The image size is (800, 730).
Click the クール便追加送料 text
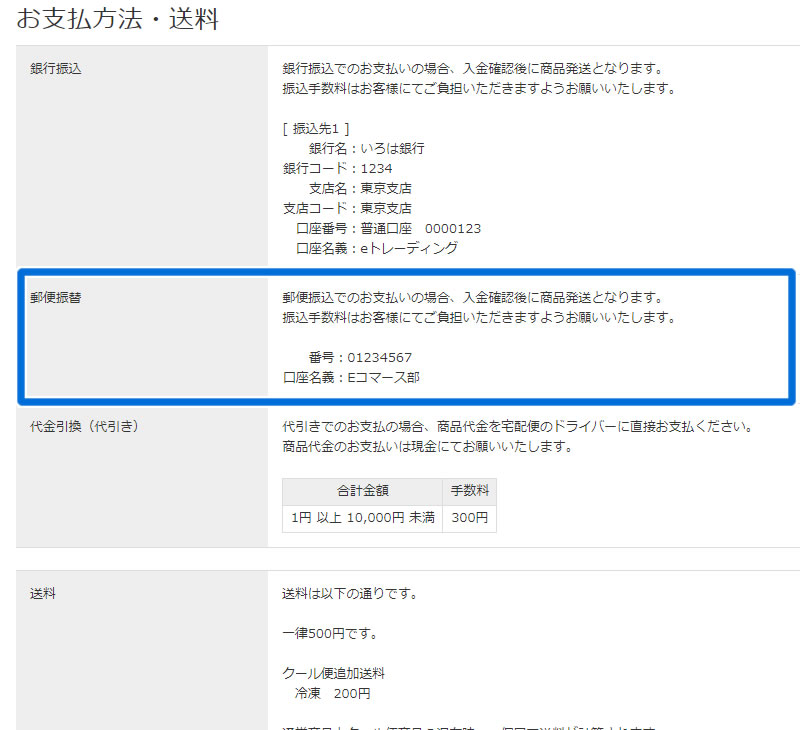(334, 673)
